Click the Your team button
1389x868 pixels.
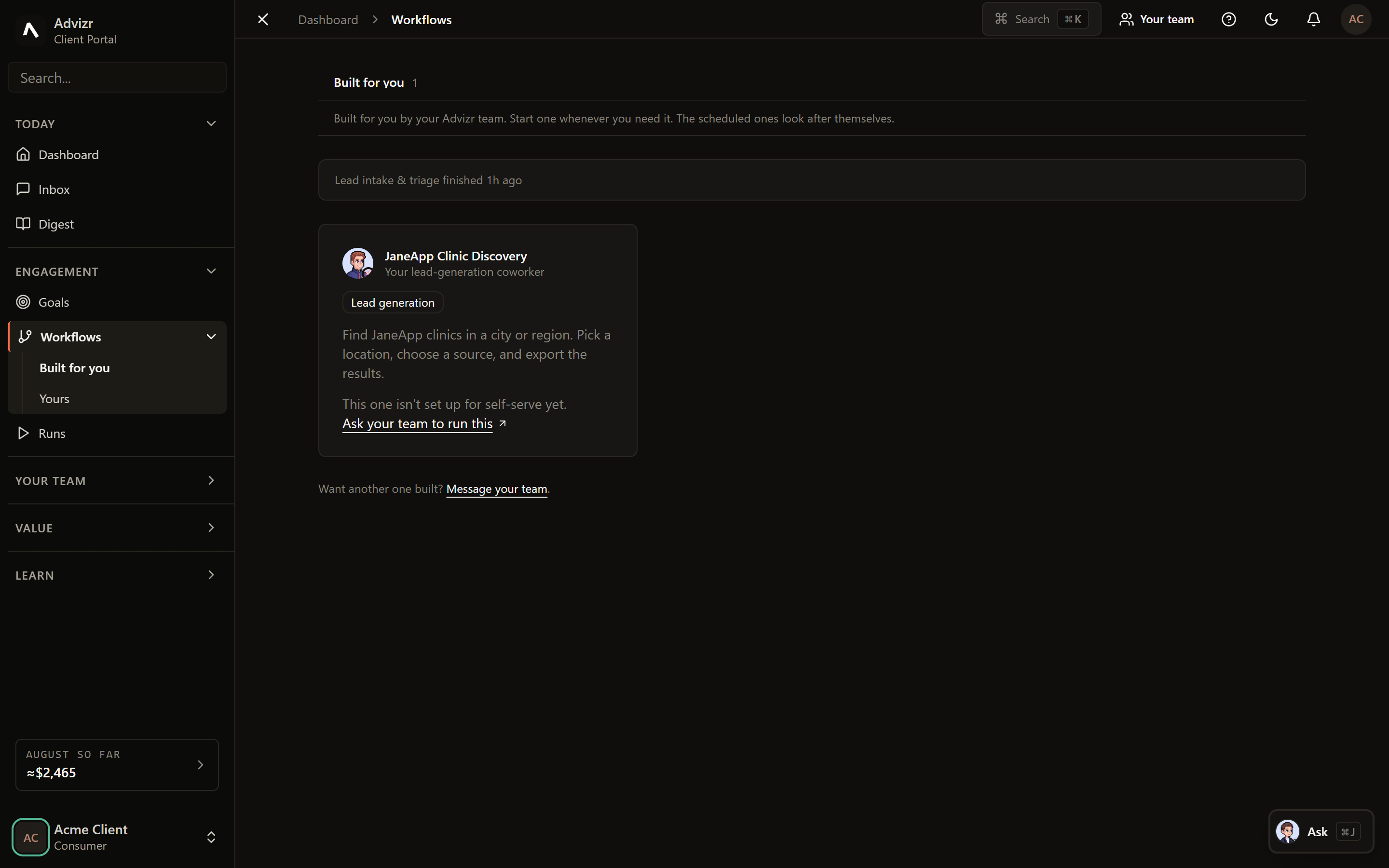tap(1156, 19)
